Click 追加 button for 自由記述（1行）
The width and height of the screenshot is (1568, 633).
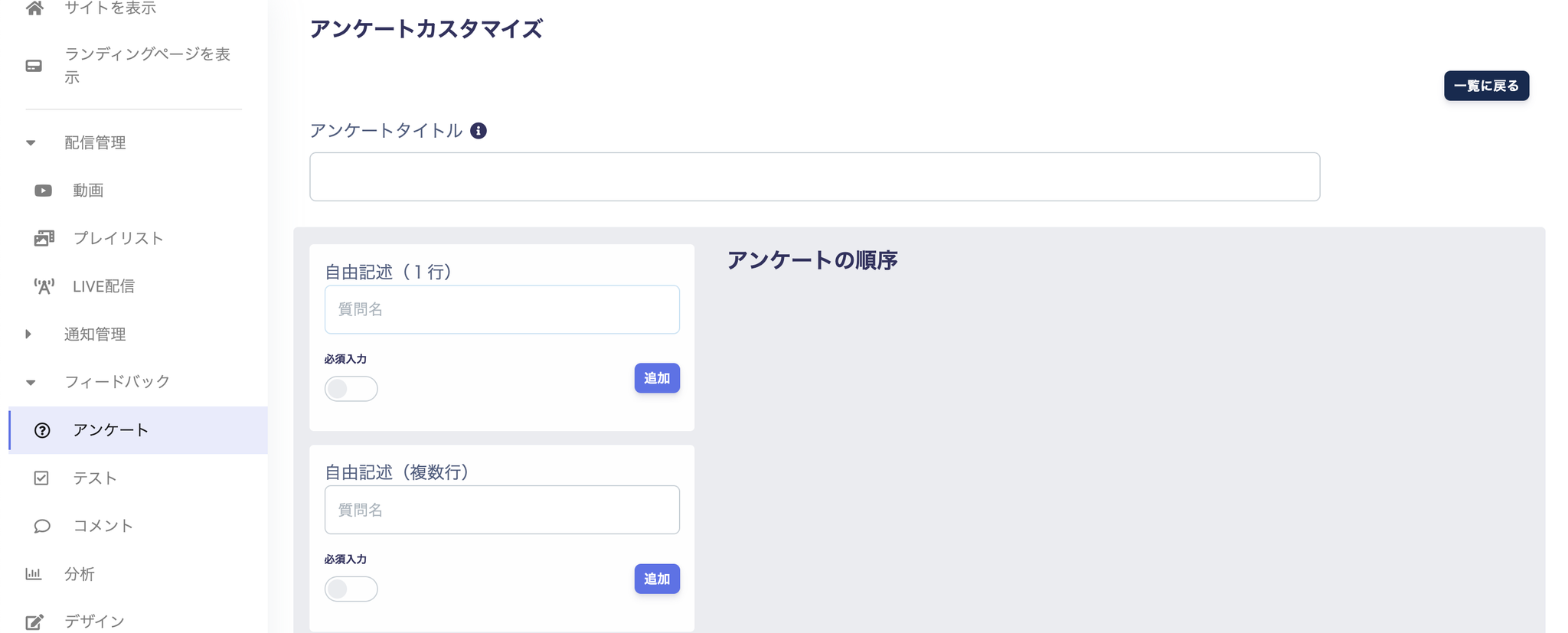pos(656,378)
